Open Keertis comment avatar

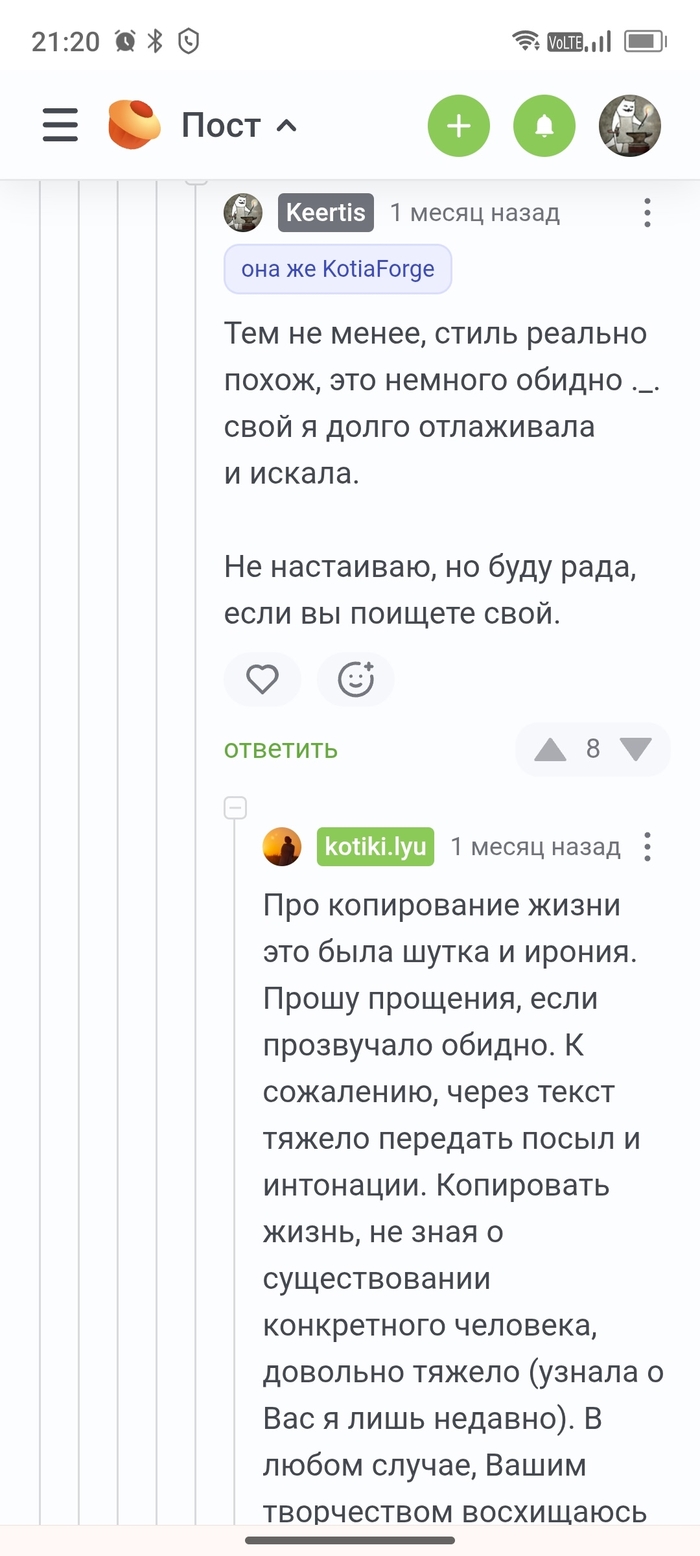[243, 213]
